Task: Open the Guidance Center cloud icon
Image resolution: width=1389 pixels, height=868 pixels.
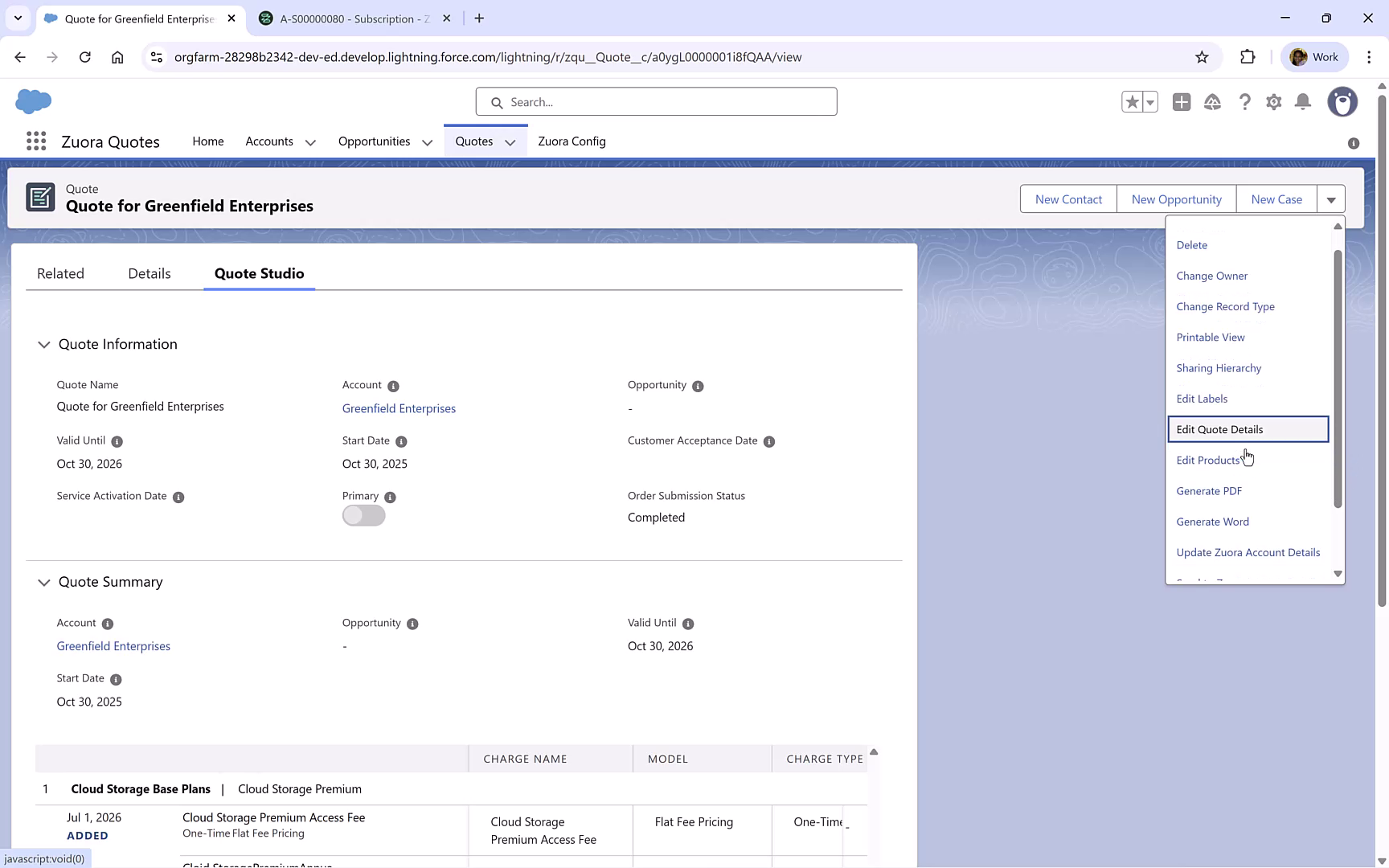Action: (x=1213, y=102)
